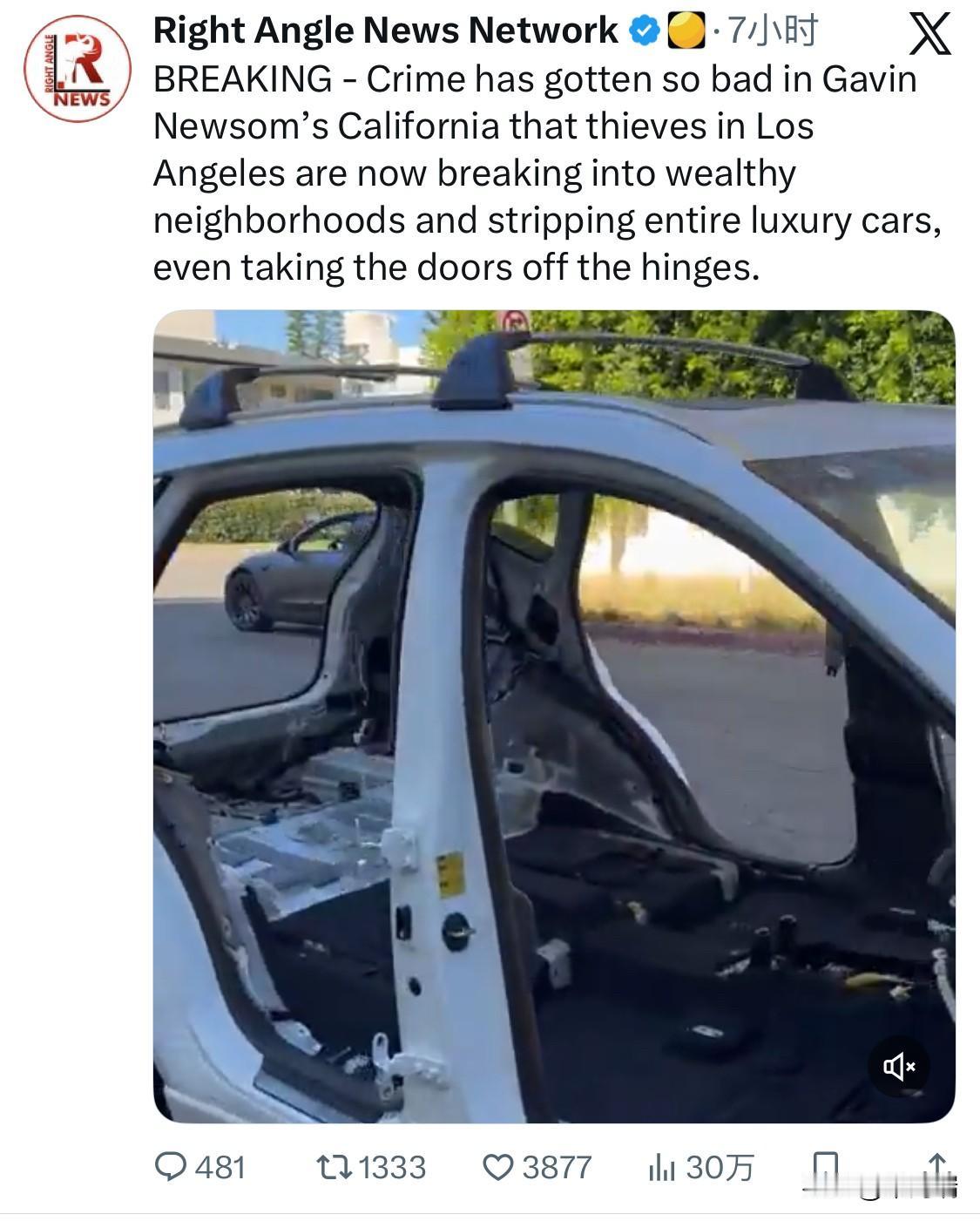Click the 1333 repost count
Viewport: 980px width, 1221px height.
point(392,1167)
